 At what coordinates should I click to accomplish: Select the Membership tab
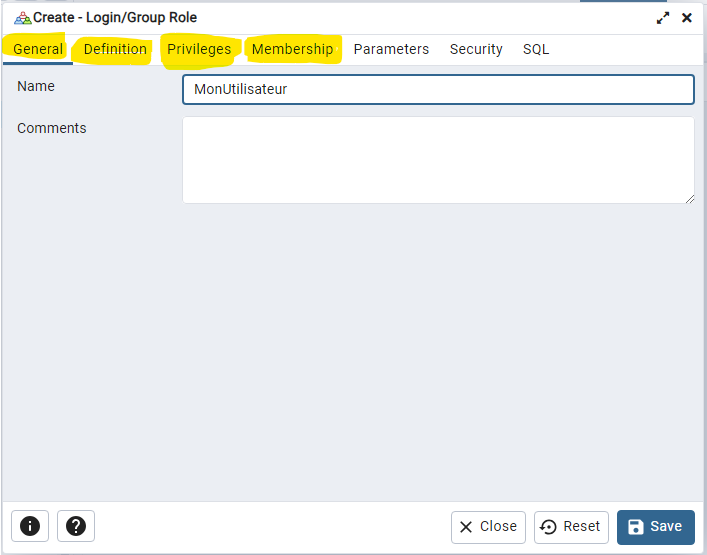click(292, 49)
